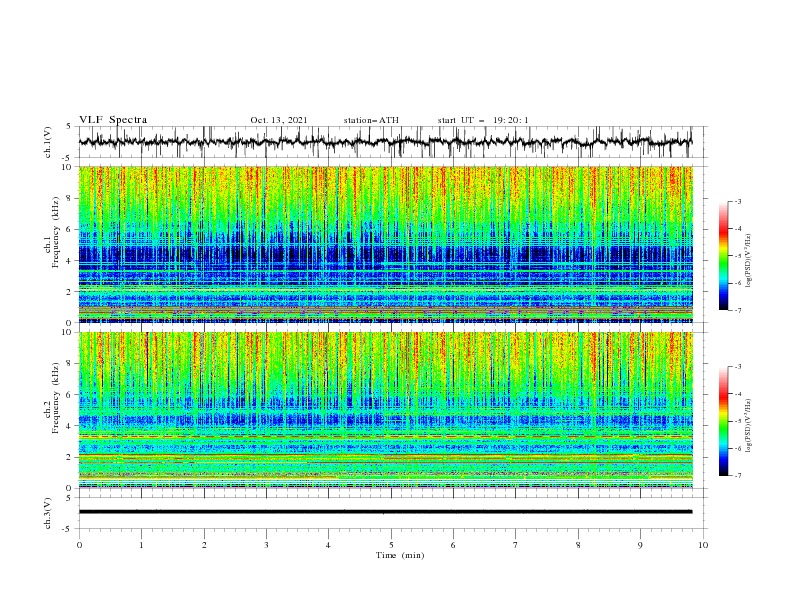Click the ch.2 spectrogram panel

click(x=385, y=410)
